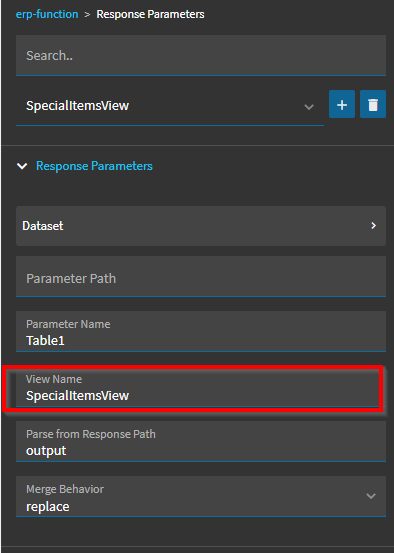The width and height of the screenshot is (394, 553).
Task: Click the Response Parameters breadcrumb title
Action: (150, 14)
